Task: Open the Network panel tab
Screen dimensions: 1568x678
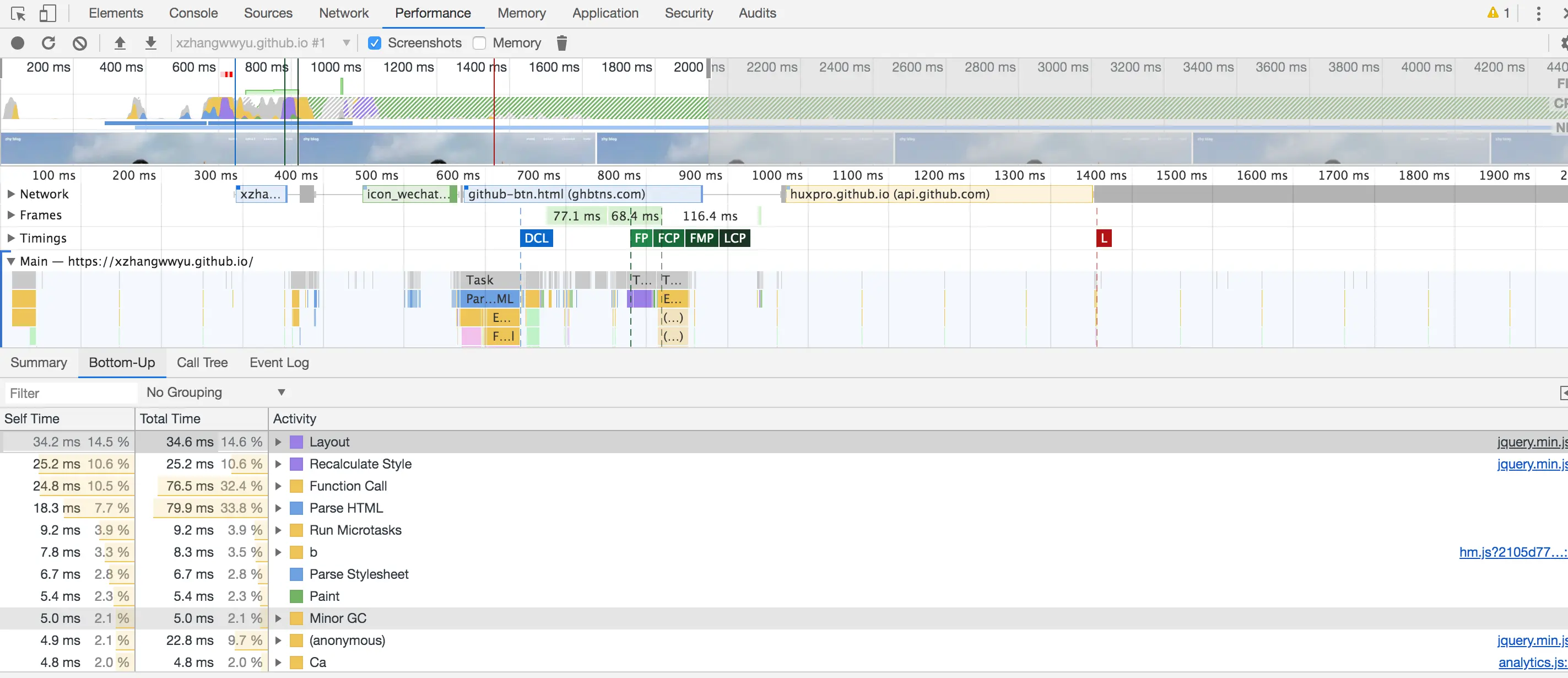Action: 343,13
